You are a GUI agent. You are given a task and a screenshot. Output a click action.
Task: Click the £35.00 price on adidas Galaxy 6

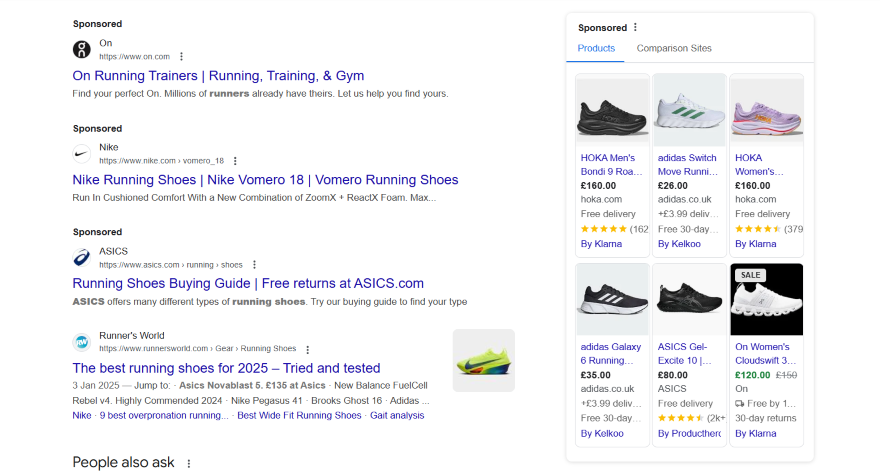[x=595, y=375]
